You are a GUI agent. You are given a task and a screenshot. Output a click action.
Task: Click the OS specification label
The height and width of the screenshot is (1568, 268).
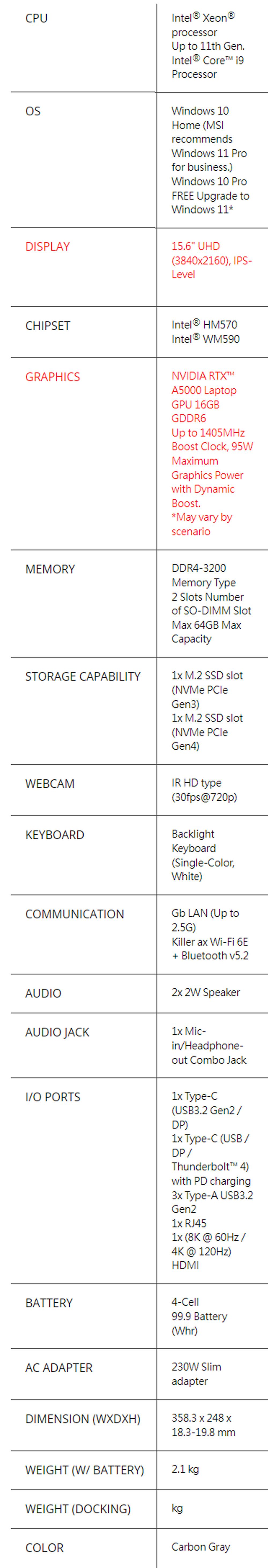tap(33, 111)
